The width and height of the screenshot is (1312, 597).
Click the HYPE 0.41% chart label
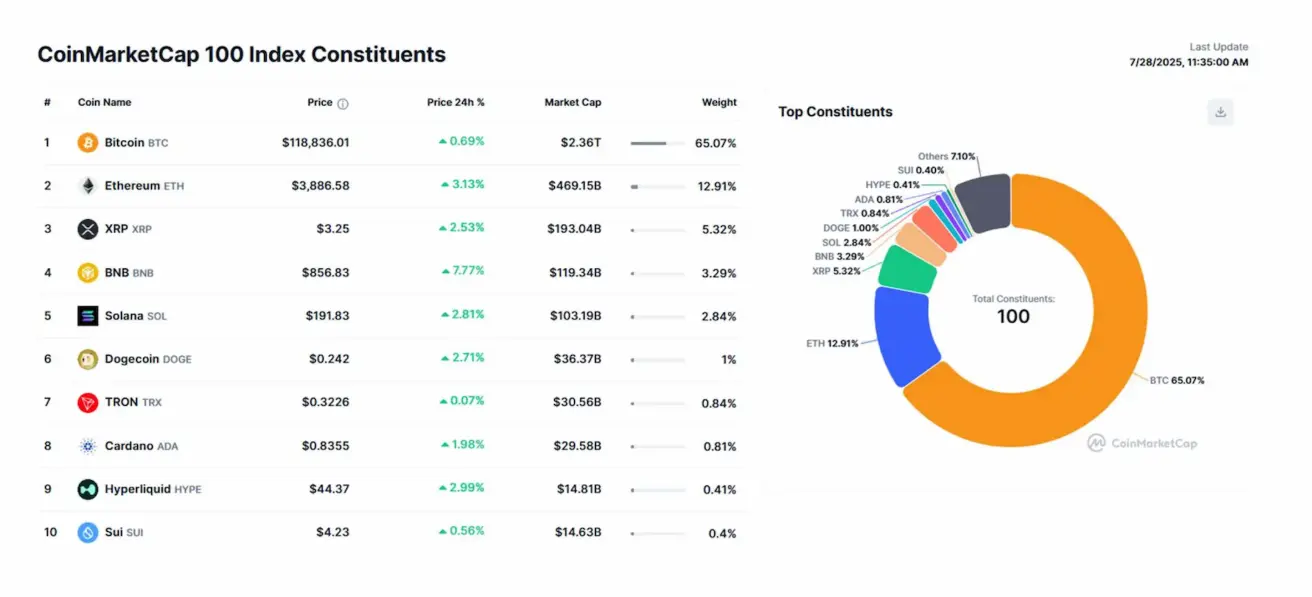click(893, 185)
